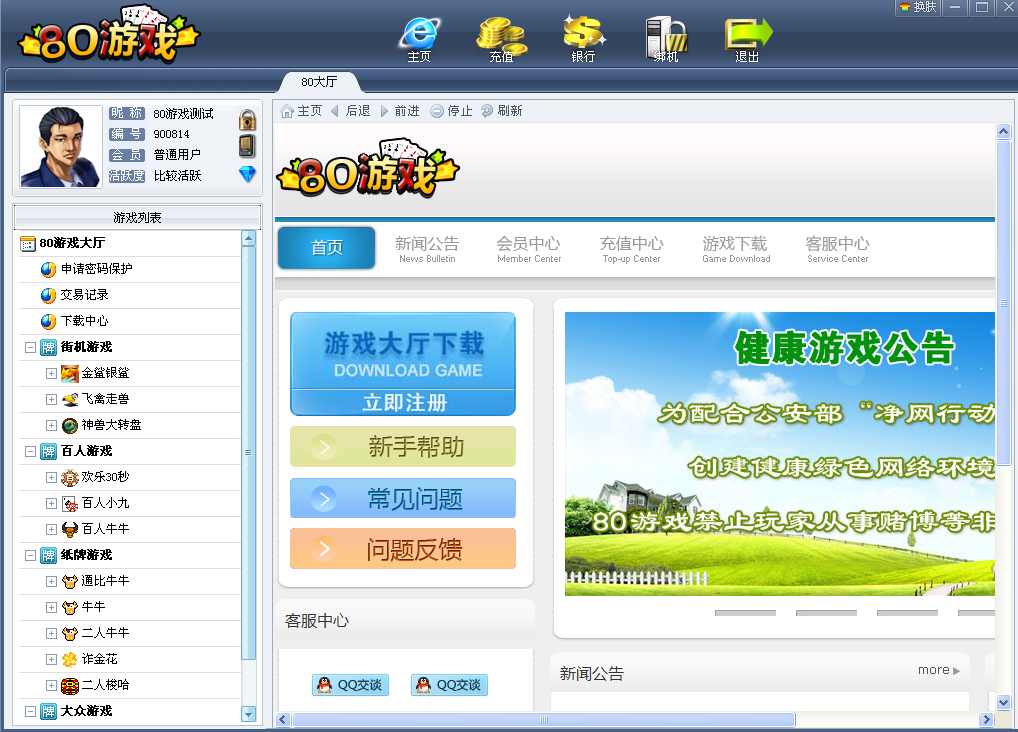Collapse the 街机游戏 category

tap(30, 347)
